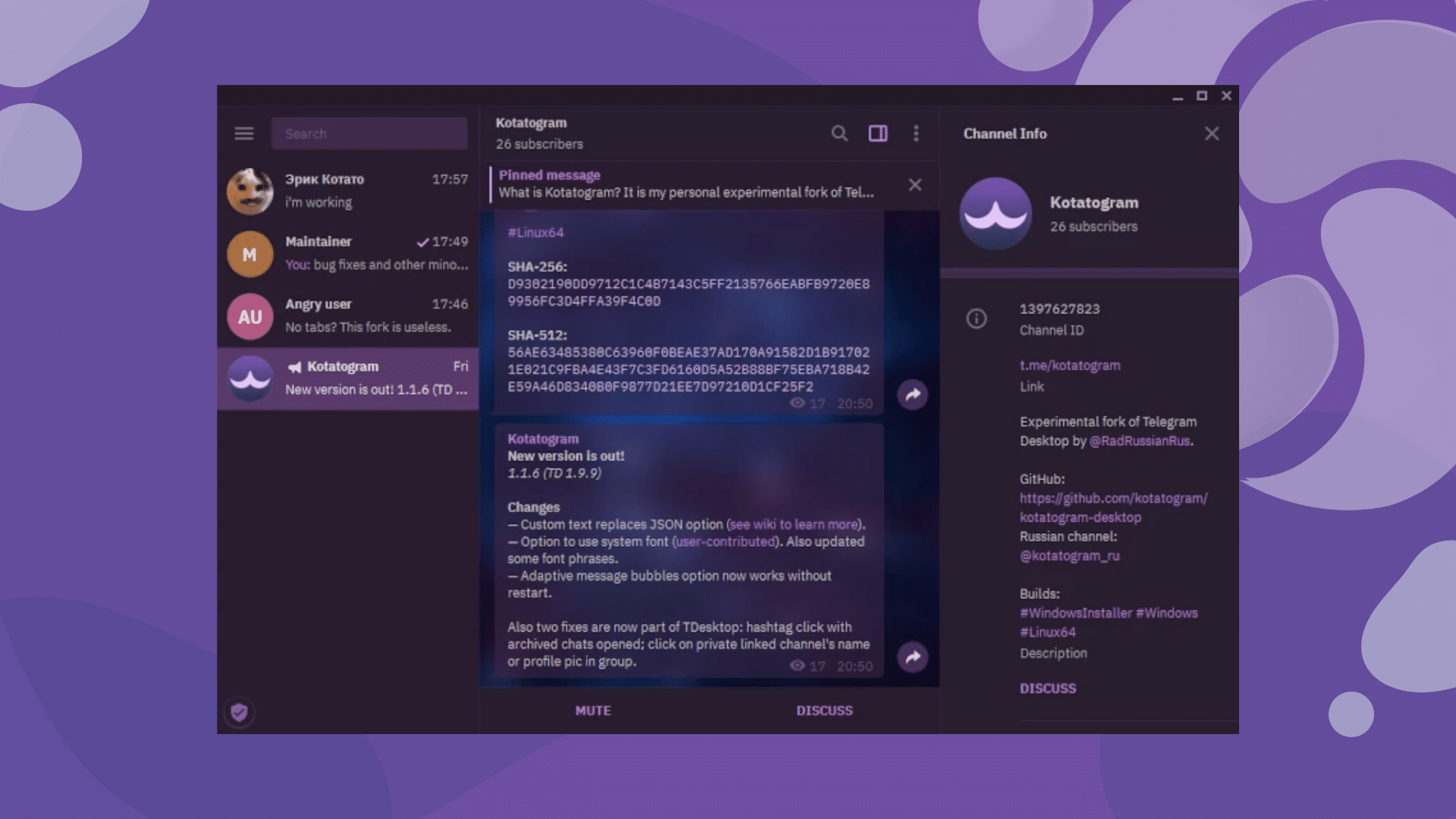This screenshot has height=819, width=1456.
Task: Open the hamburger main menu
Action: 243,133
